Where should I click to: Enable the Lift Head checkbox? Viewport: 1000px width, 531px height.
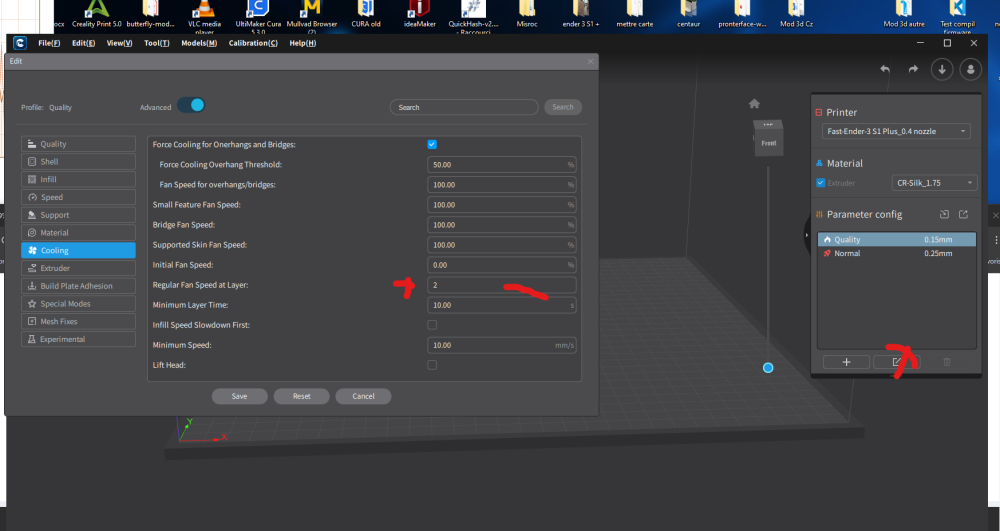(432, 365)
